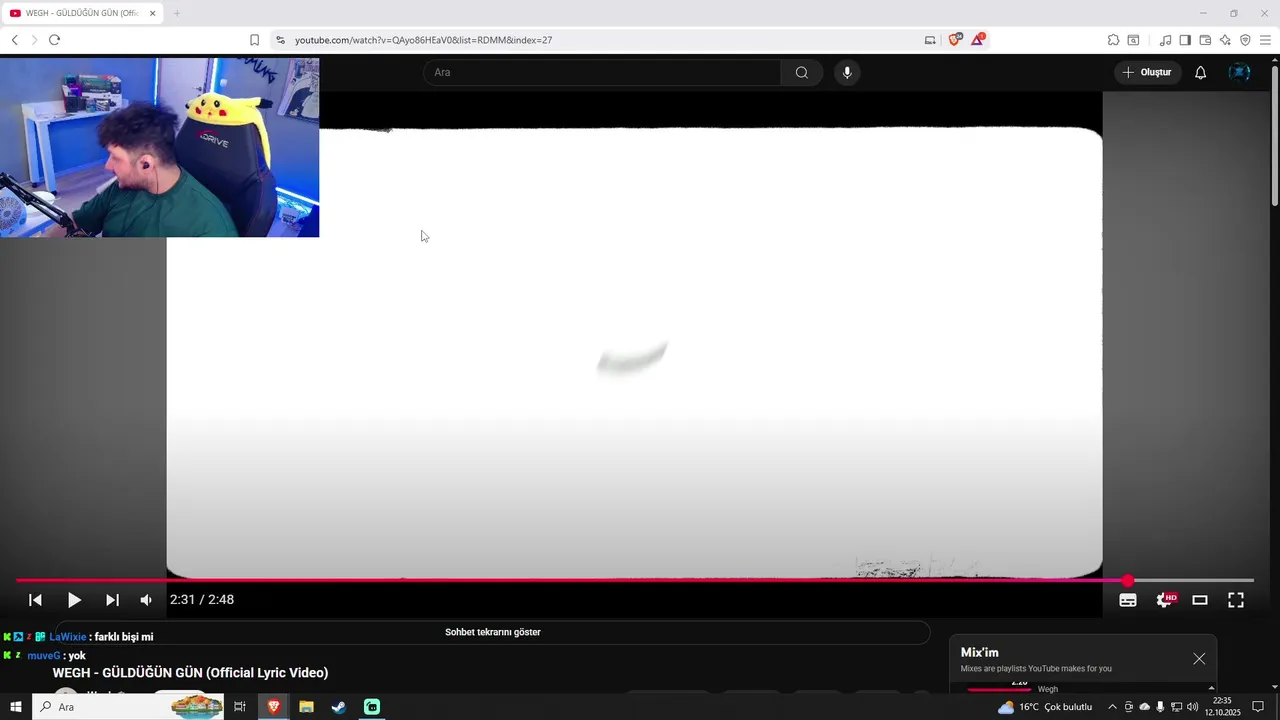Open File Explorer from the taskbar
This screenshot has height=720, width=1280.
point(306,707)
